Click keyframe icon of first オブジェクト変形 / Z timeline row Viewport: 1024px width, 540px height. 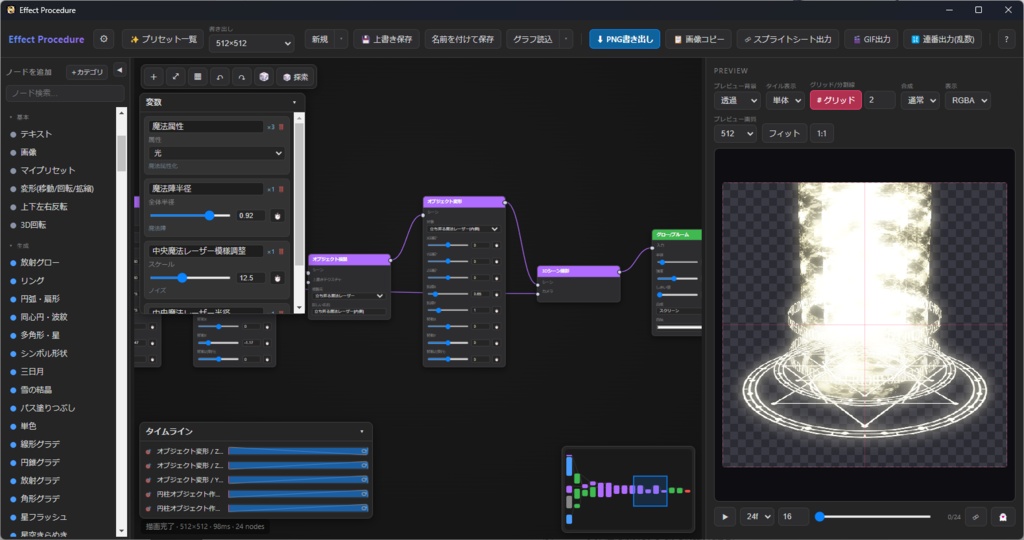coord(148,451)
